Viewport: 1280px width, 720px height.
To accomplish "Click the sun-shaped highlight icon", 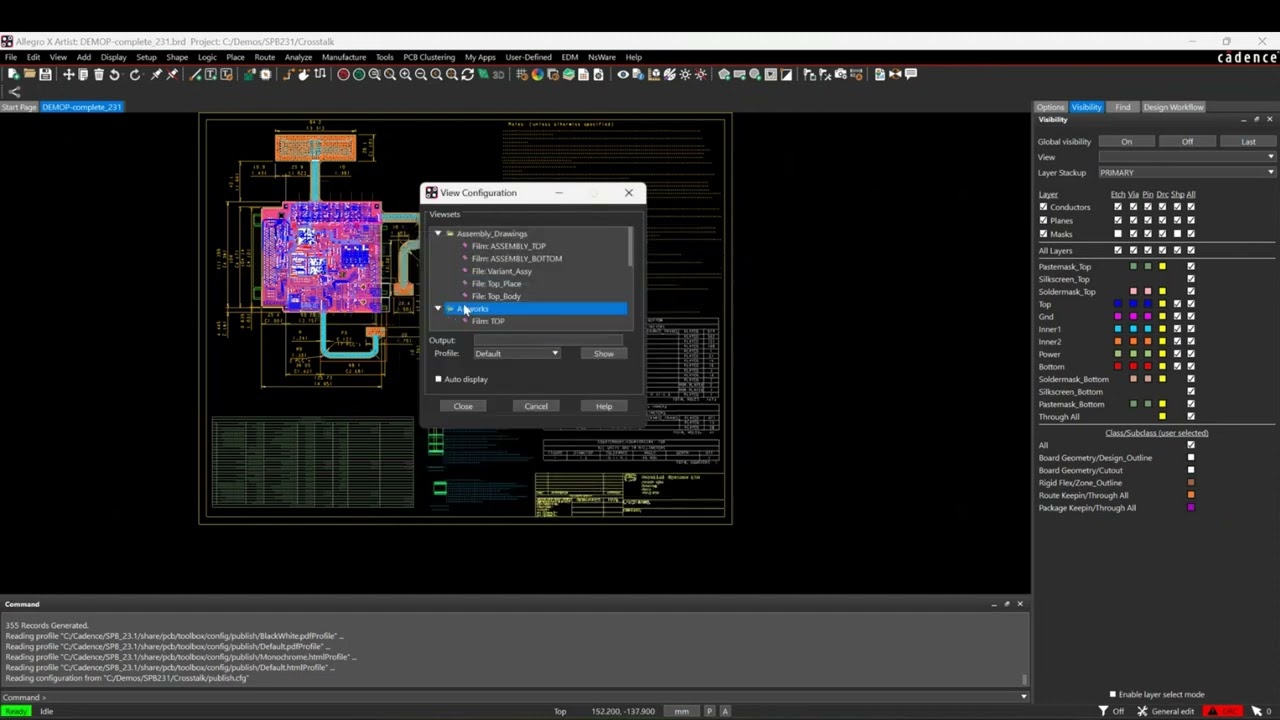I will (x=685, y=74).
